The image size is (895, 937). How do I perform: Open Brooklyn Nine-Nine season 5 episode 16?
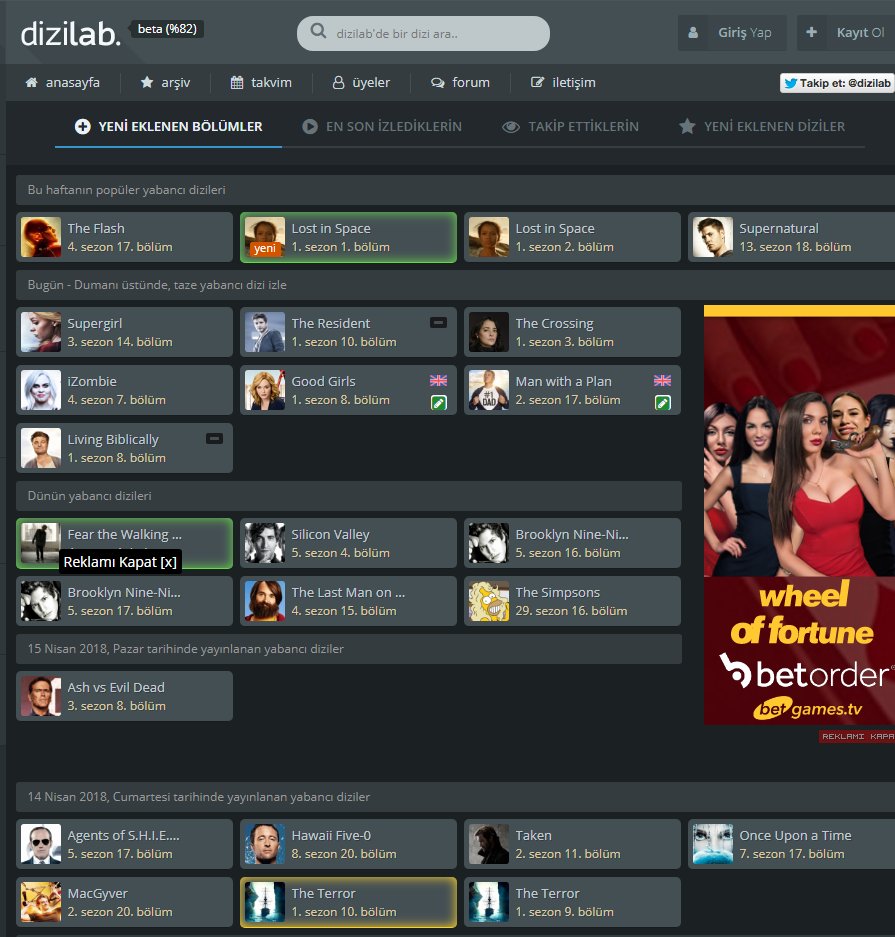click(572, 543)
